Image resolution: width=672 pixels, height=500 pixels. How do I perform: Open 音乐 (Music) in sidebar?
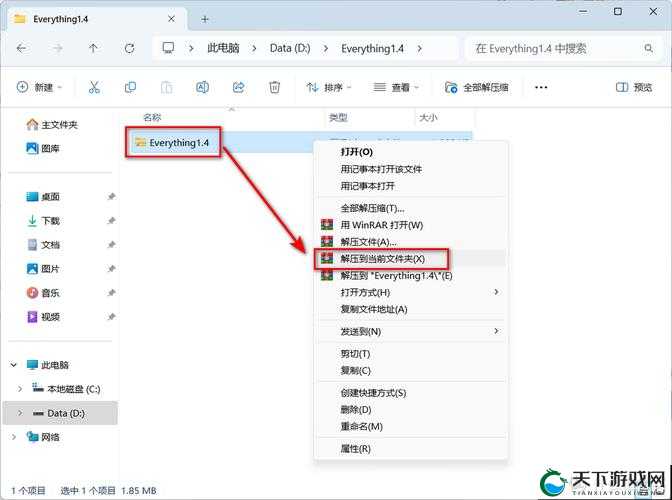43,293
